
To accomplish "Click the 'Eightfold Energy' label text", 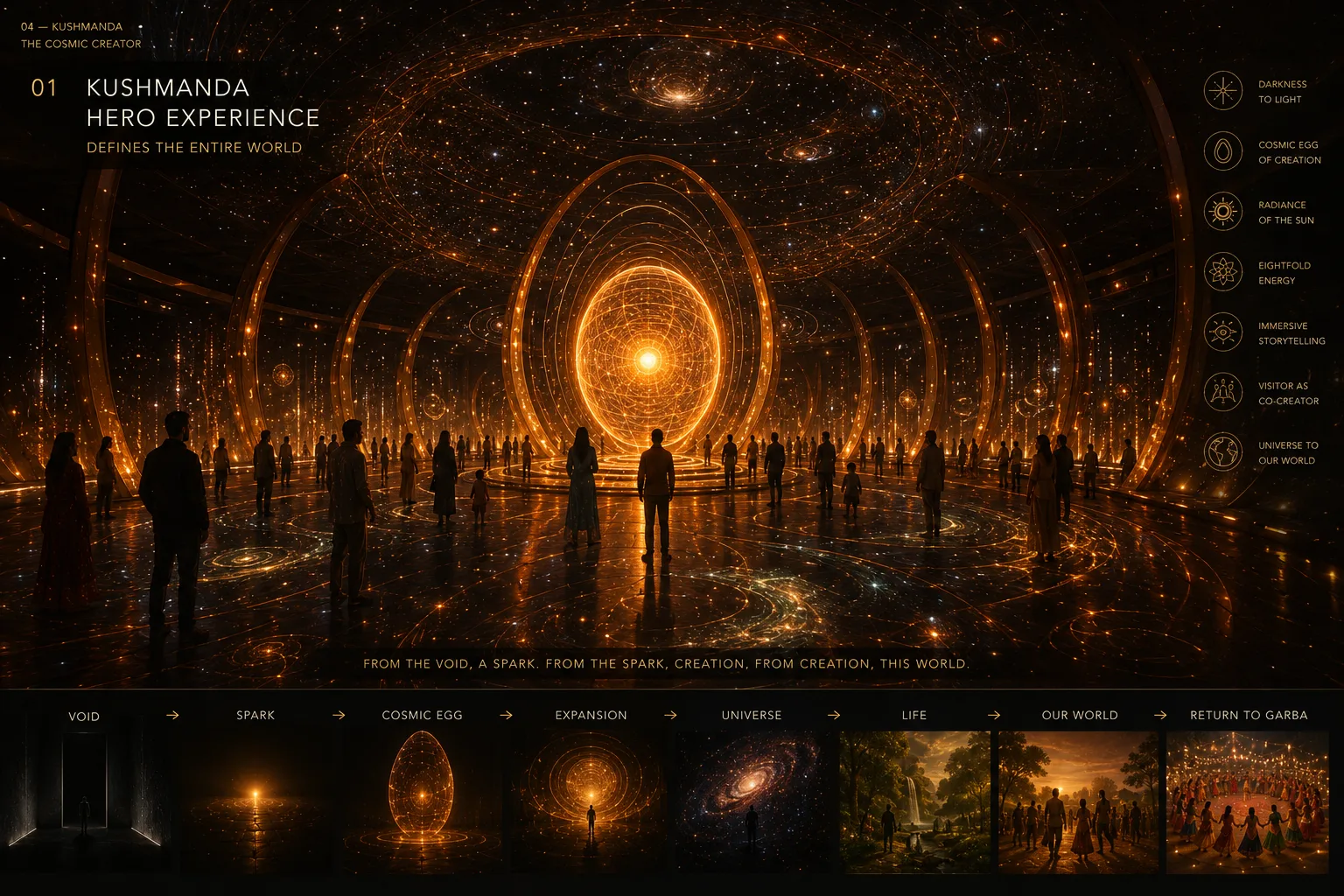I will [1284, 273].
